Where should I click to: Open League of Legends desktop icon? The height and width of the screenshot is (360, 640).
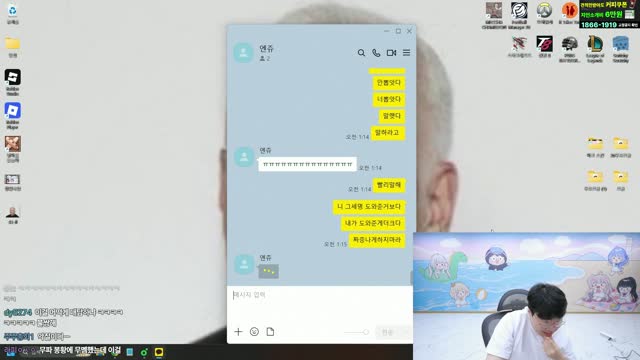coord(595,49)
